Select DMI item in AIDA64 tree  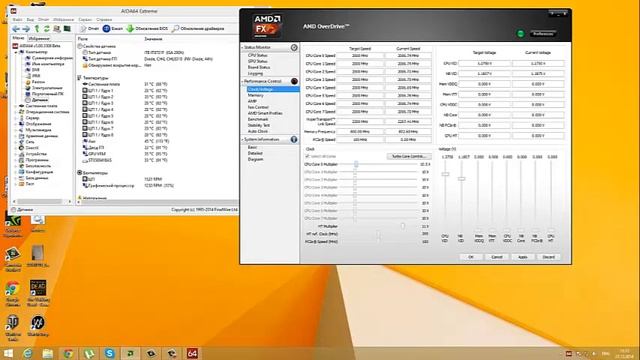[36, 70]
